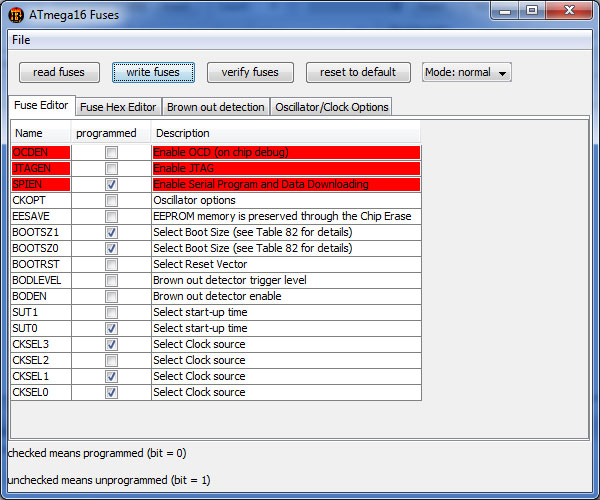The width and height of the screenshot is (600, 500).
Task: Select the OCDEN name cell
Action: tap(41, 153)
